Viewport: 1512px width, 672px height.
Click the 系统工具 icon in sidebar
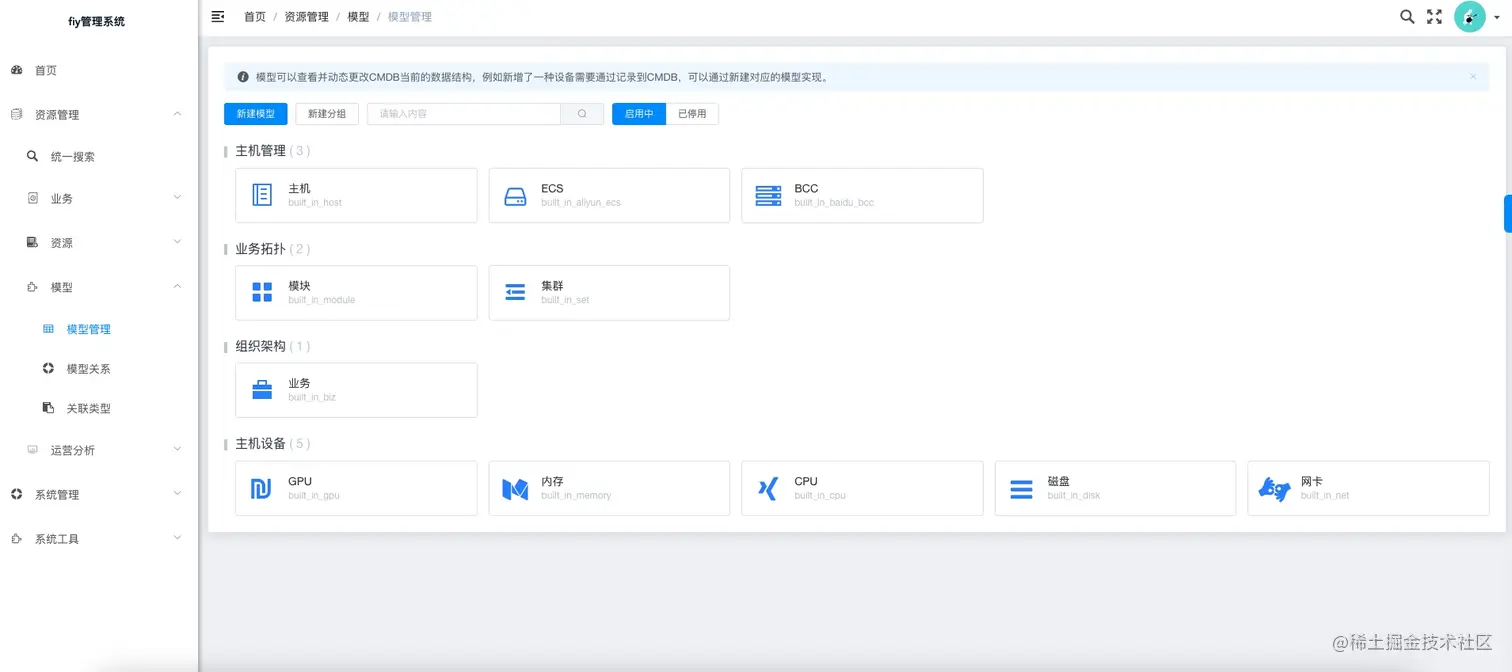(x=17, y=539)
